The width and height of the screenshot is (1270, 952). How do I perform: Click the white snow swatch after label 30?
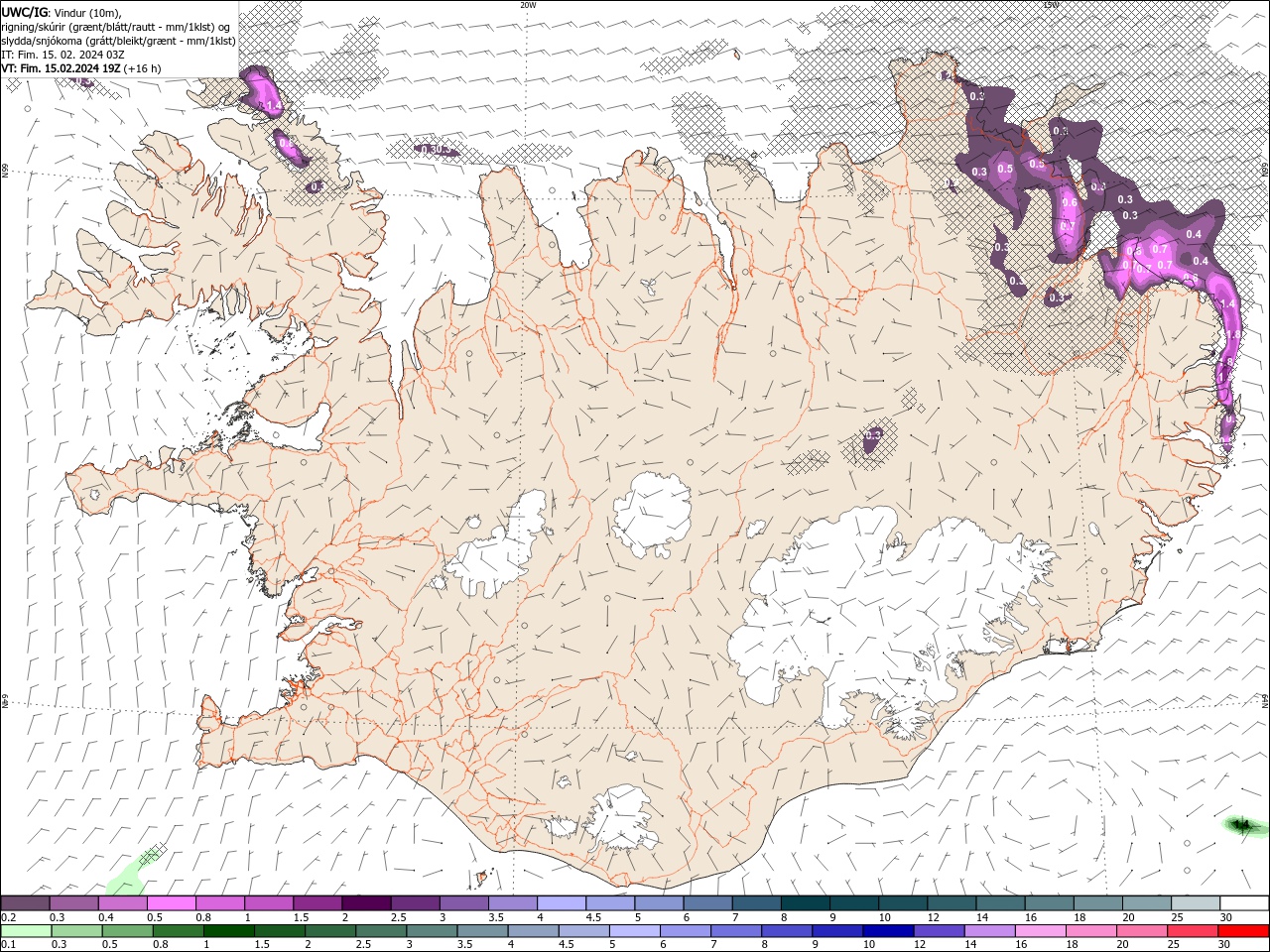click(1242, 903)
